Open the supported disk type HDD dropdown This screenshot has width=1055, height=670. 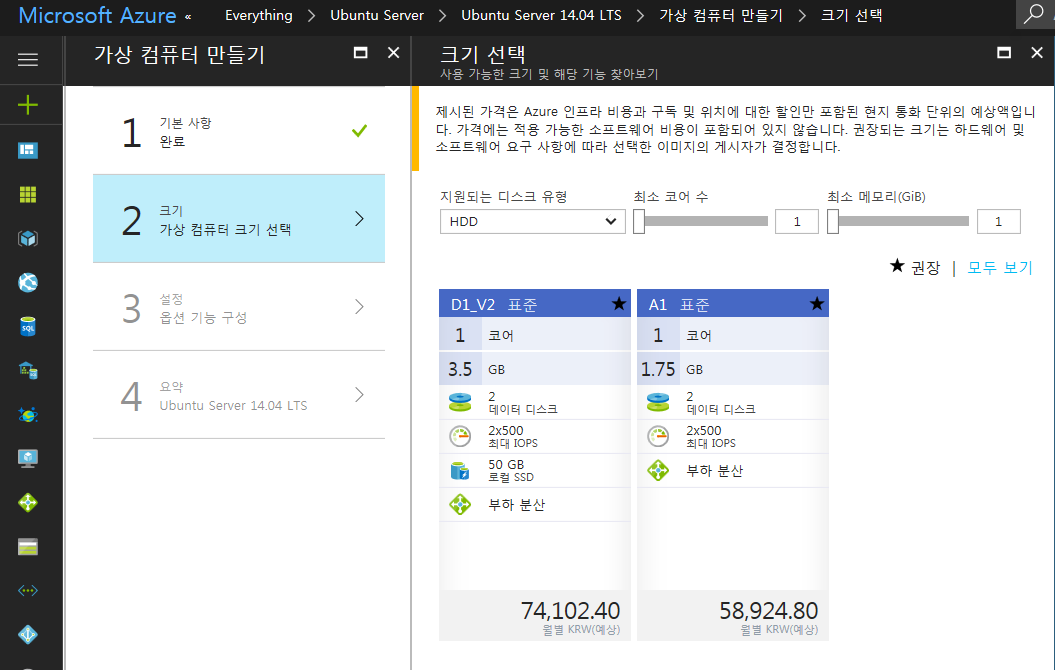(x=532, y=221)
